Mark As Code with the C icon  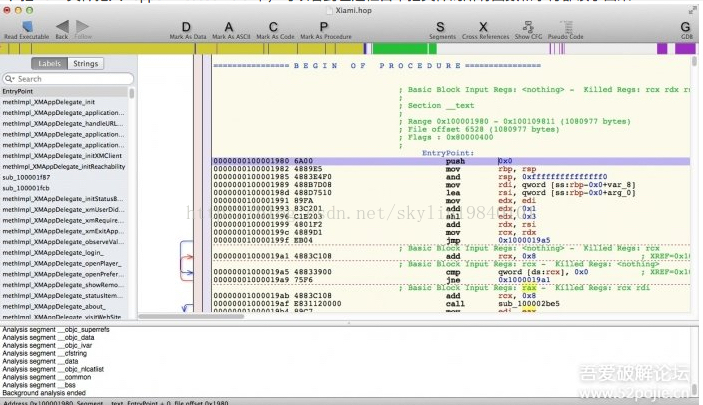pyautogui.click(x=273, y=27)
